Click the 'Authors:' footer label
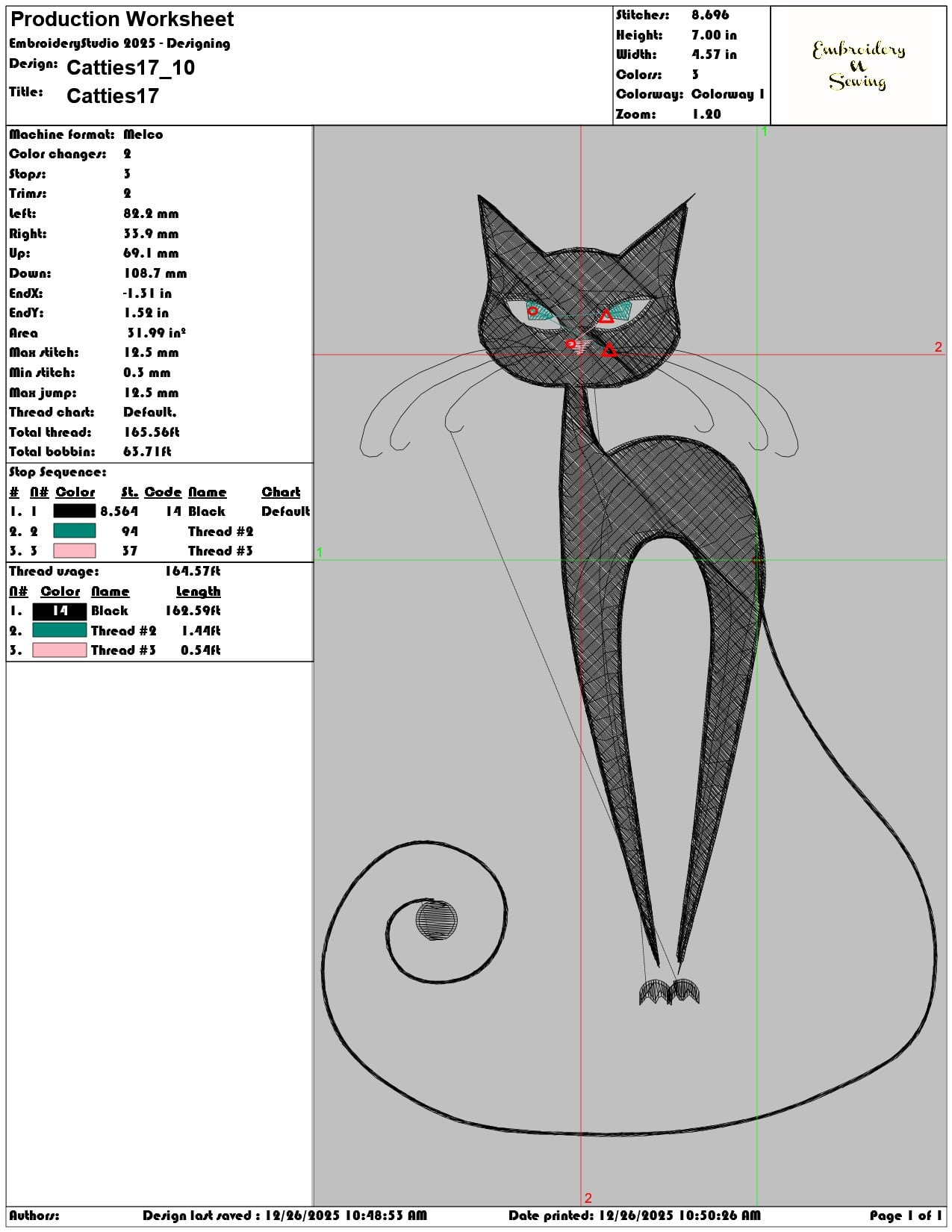 [34, 1216]
